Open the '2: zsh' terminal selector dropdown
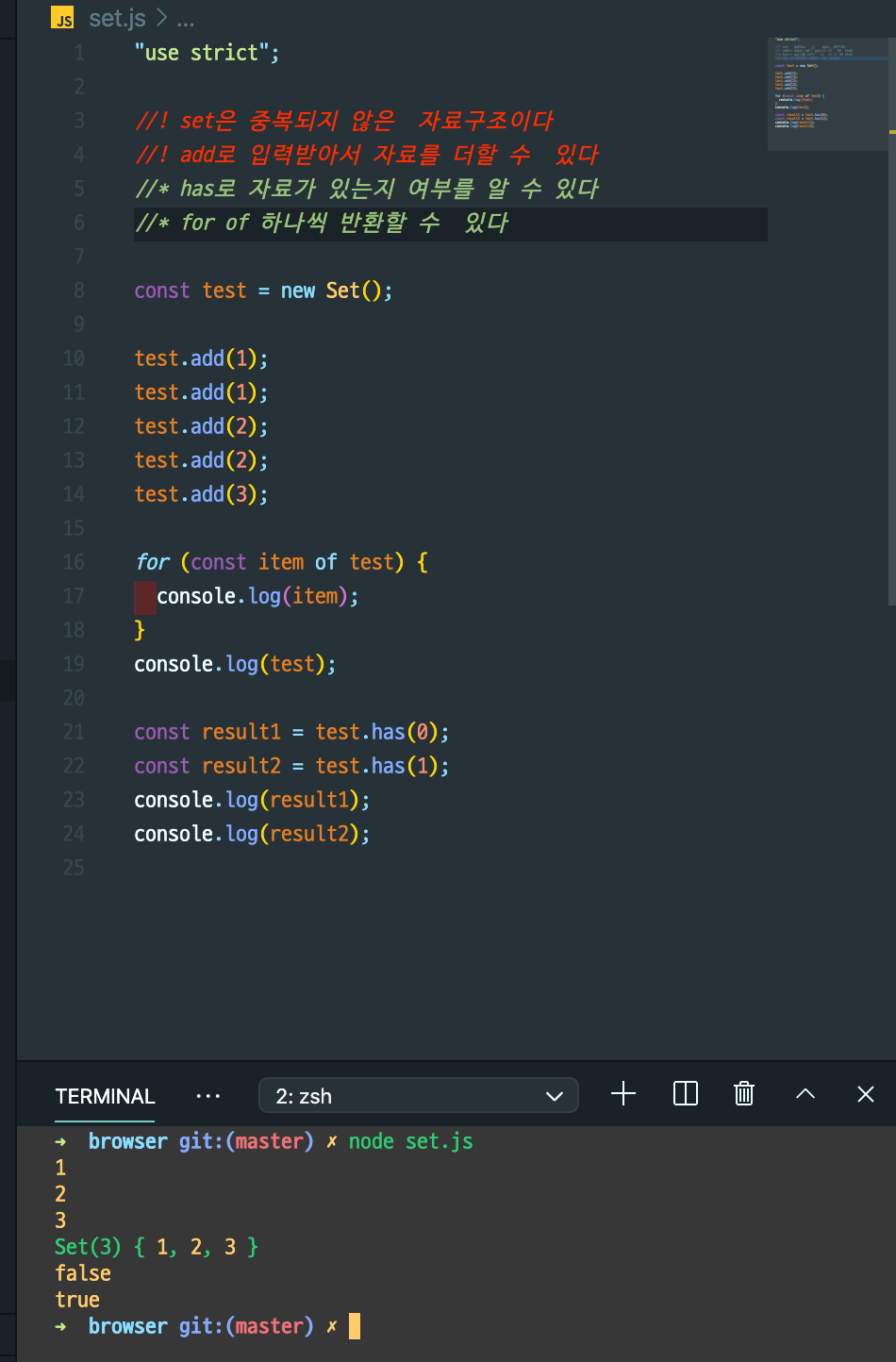 click(418, 1096)
